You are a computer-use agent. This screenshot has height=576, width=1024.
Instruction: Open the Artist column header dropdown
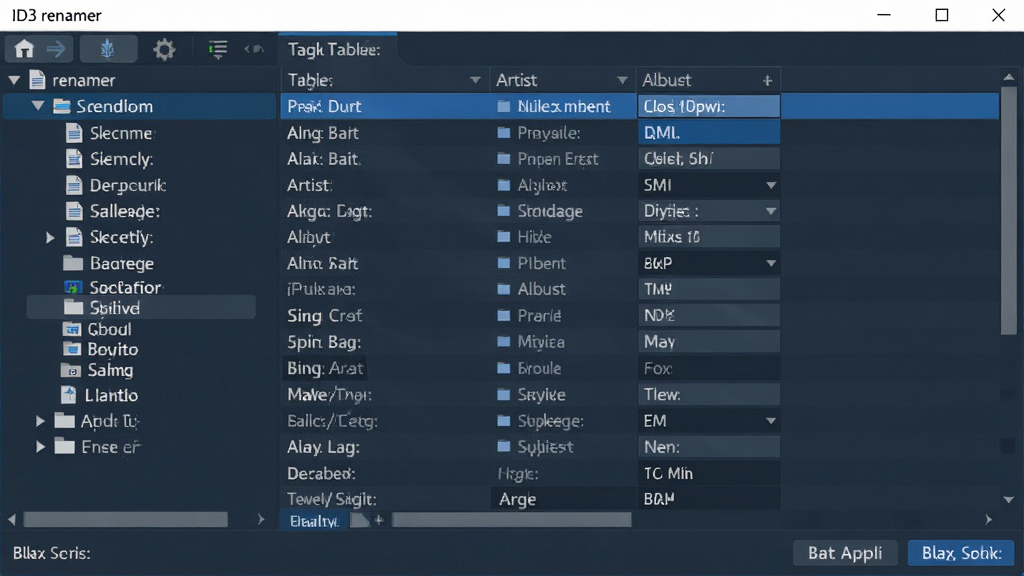point(622,80)
